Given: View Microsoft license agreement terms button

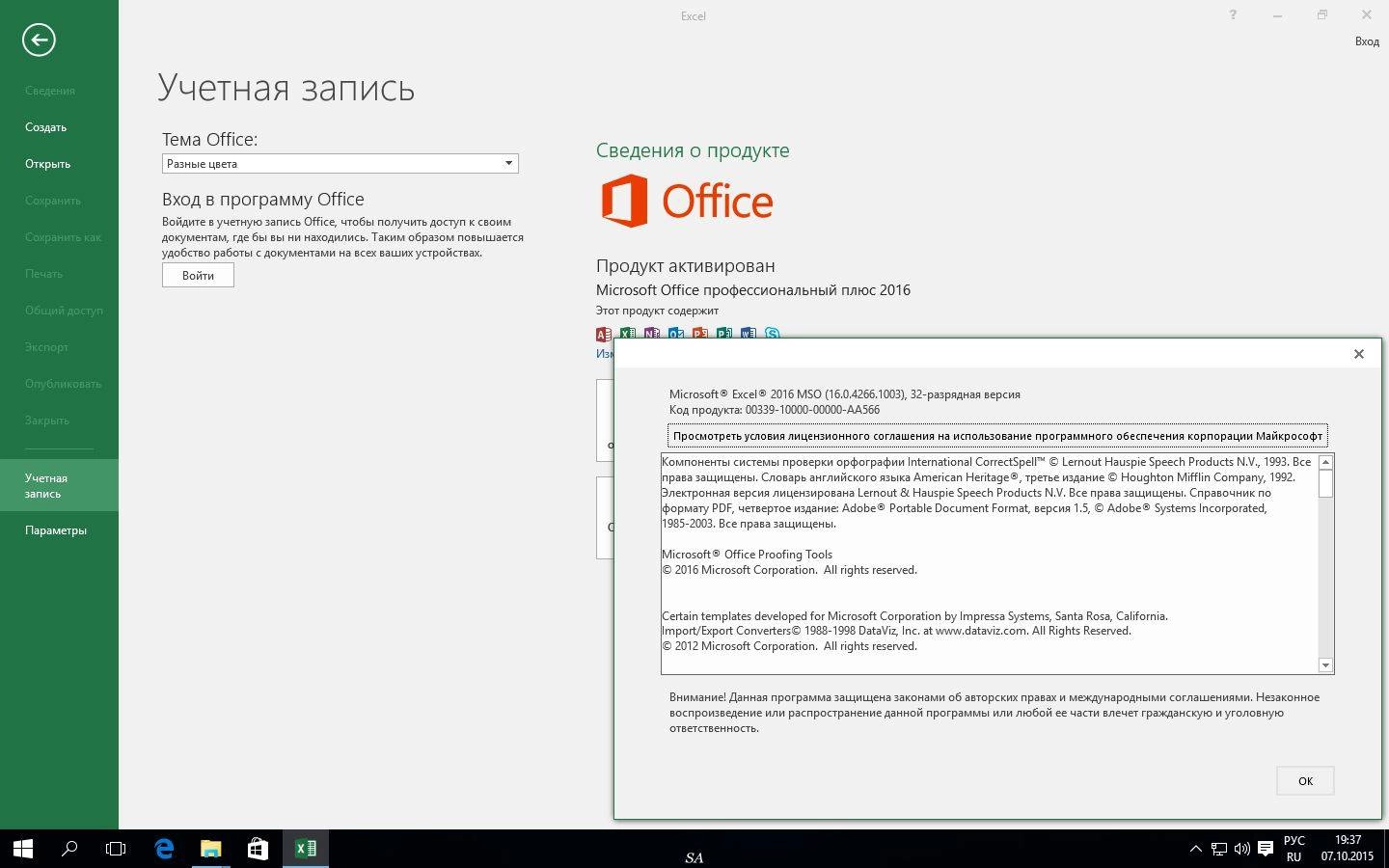Looking at the screenshot, I should point(997,436).
